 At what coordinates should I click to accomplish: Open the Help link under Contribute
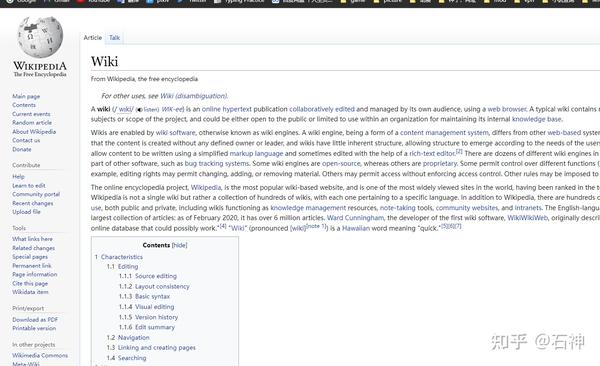[x=18, y=176]
